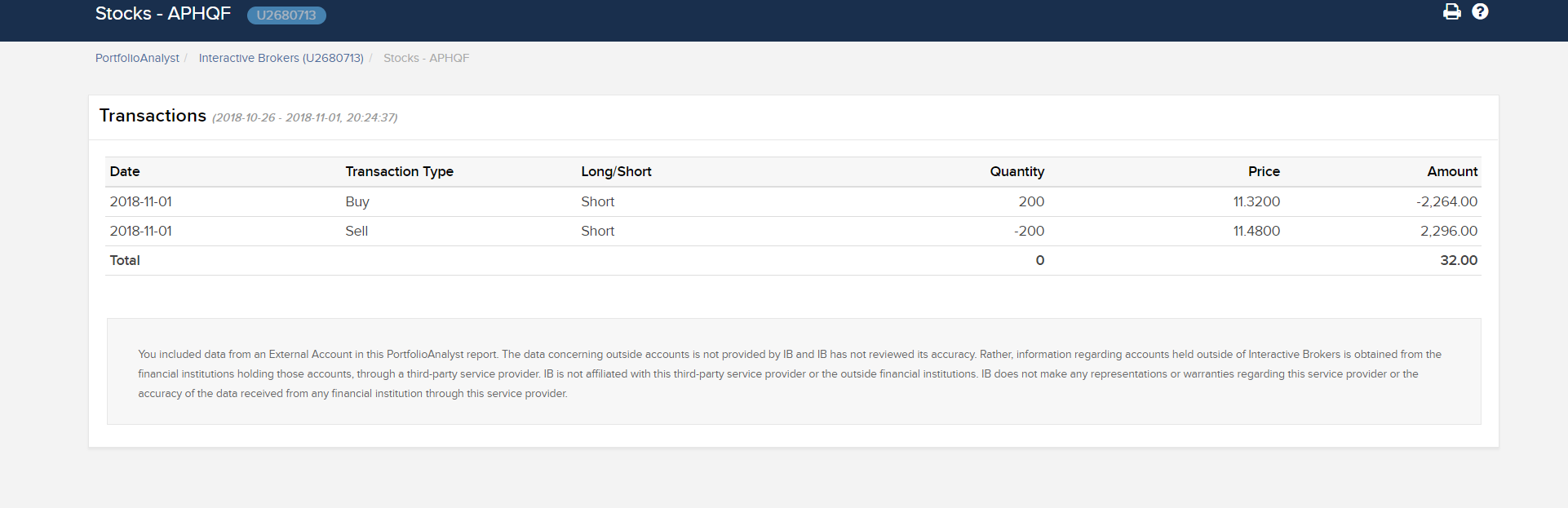Open help via question mark icon
The height and width of the screenshot is (508, 1568).
click(1480, 11)
